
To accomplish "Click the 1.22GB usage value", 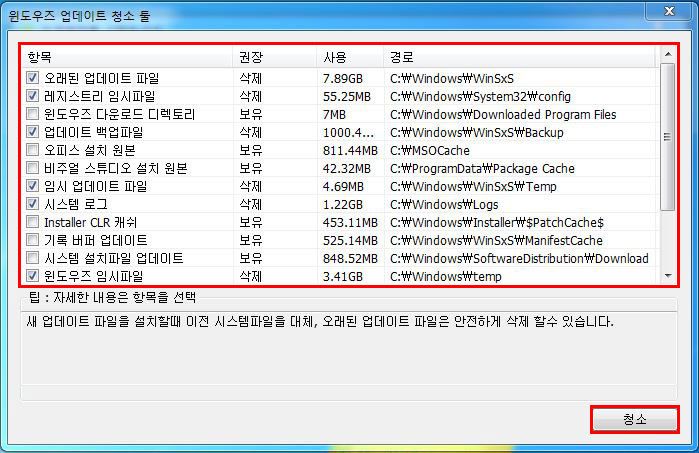I will click(343, 205).
